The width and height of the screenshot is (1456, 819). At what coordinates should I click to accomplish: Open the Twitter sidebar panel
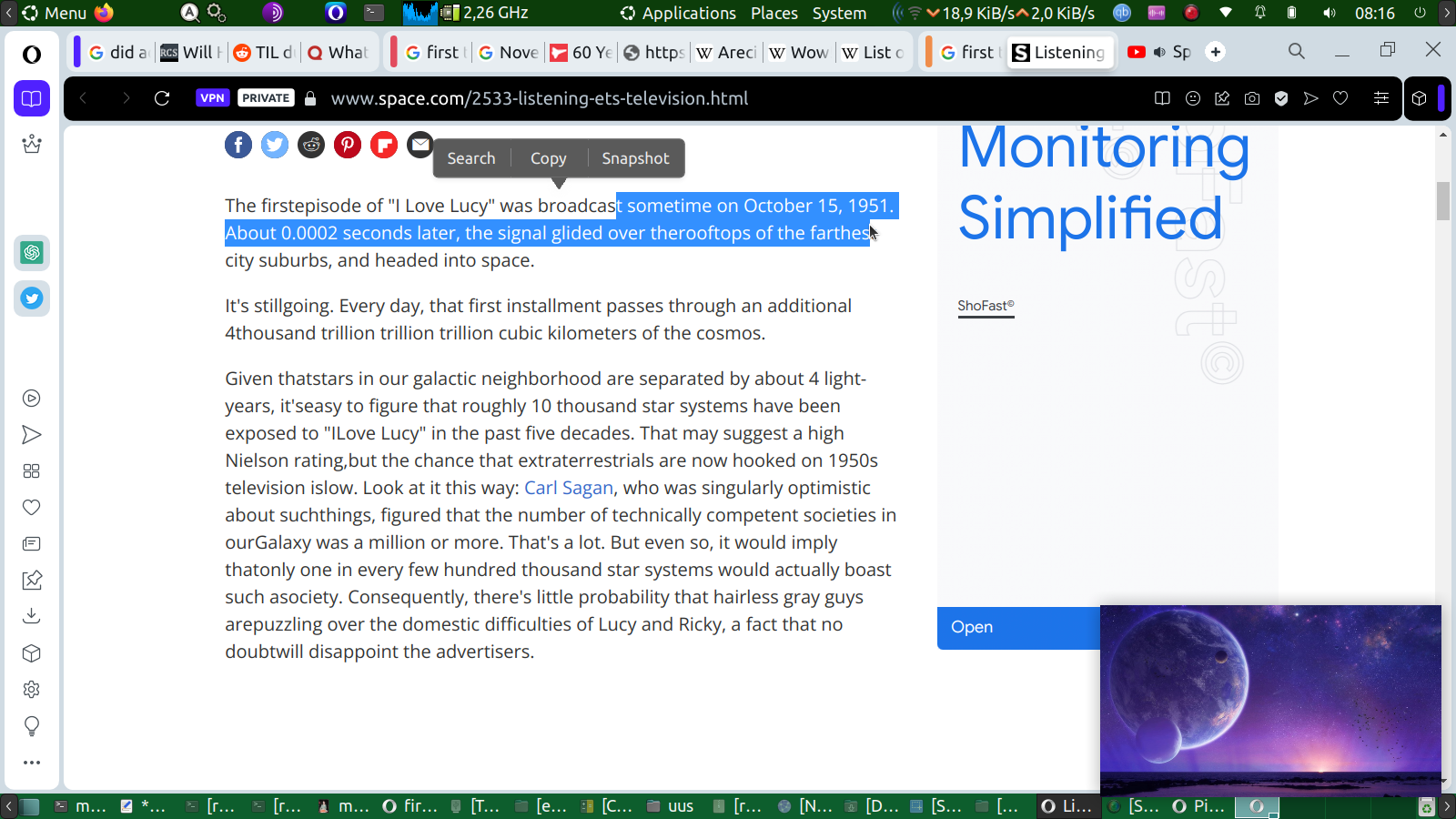[x=32, y=298]
